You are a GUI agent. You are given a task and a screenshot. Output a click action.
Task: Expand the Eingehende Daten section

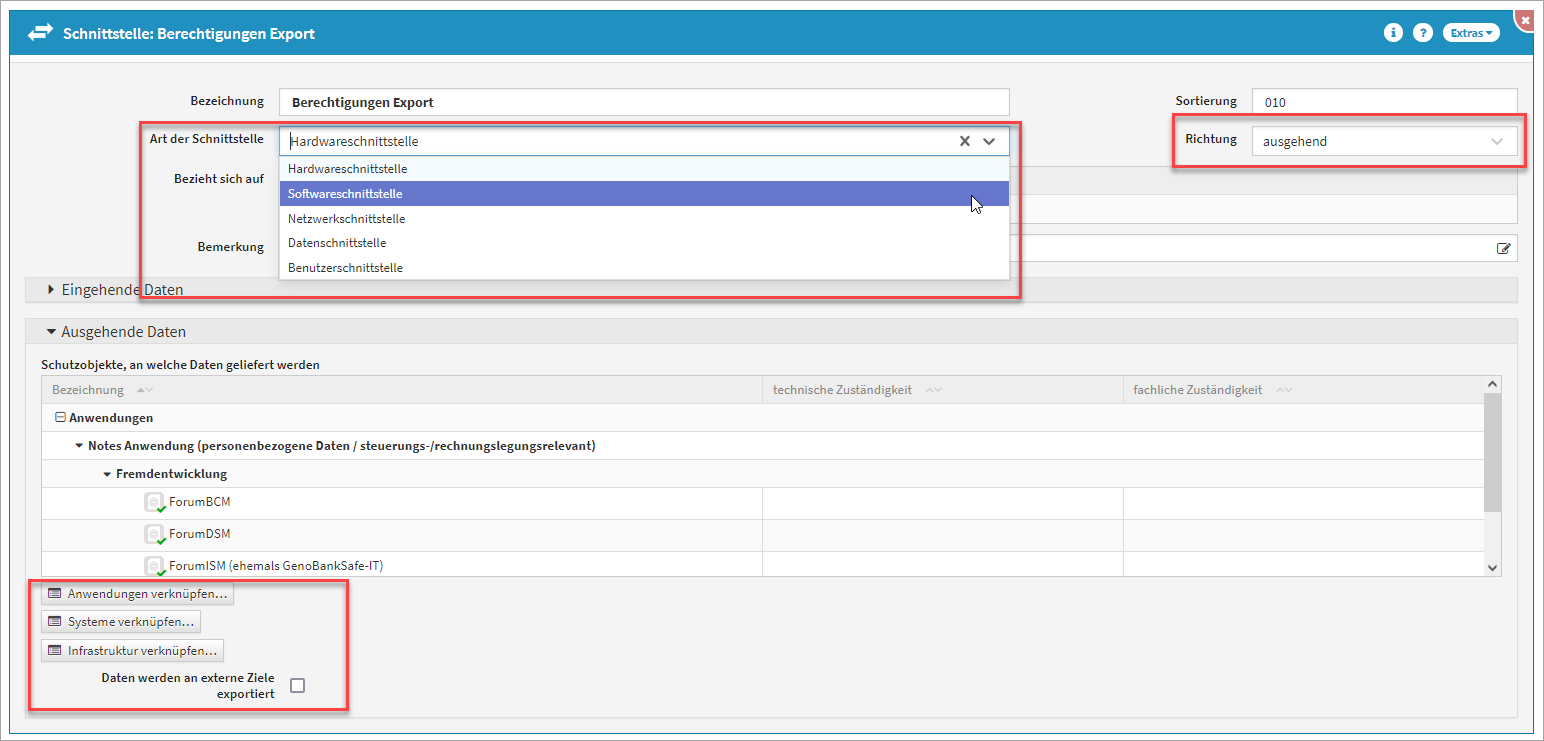(x=52, y=290)
